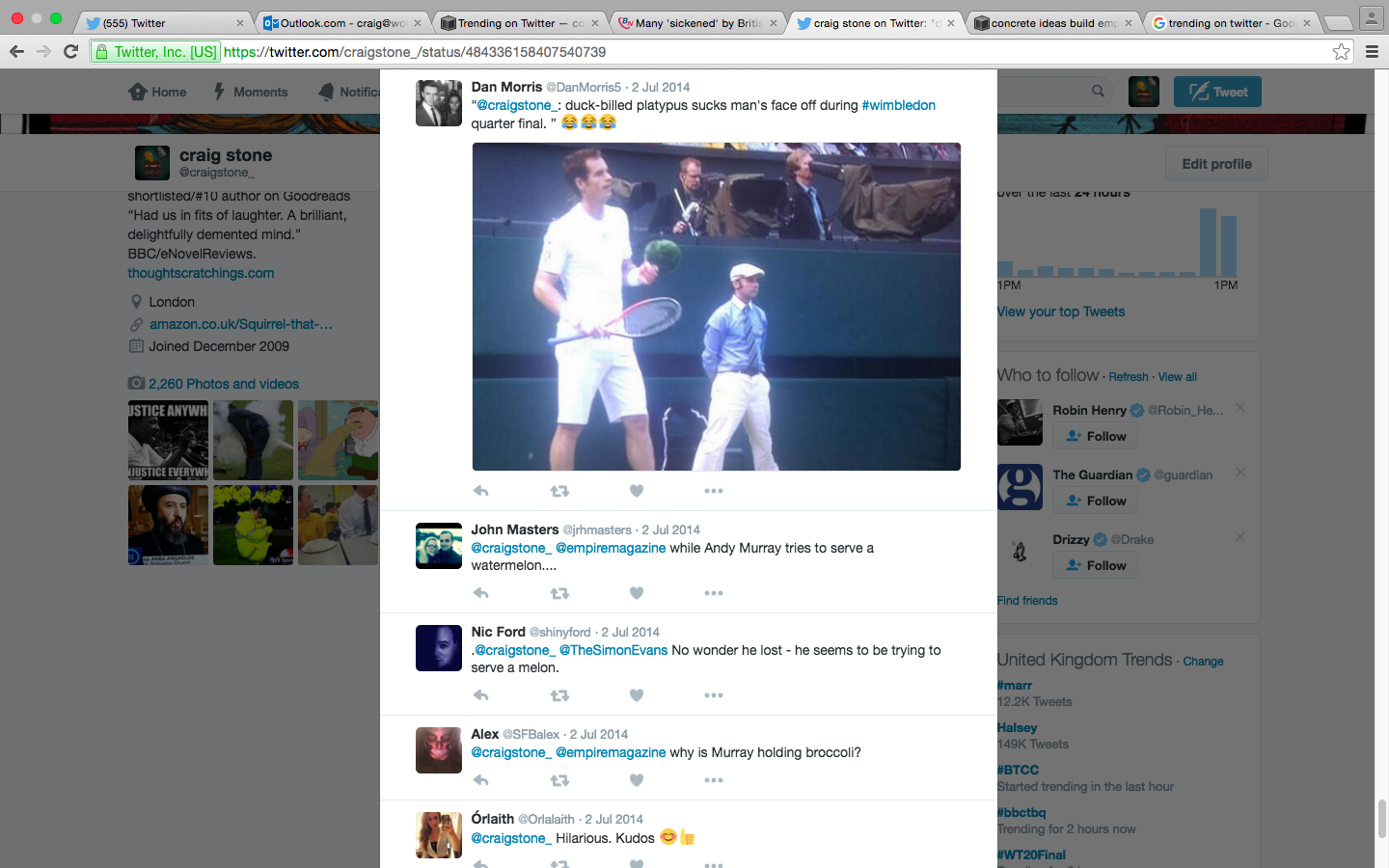Reply to Dan Morris's tweet

[481, 491]
